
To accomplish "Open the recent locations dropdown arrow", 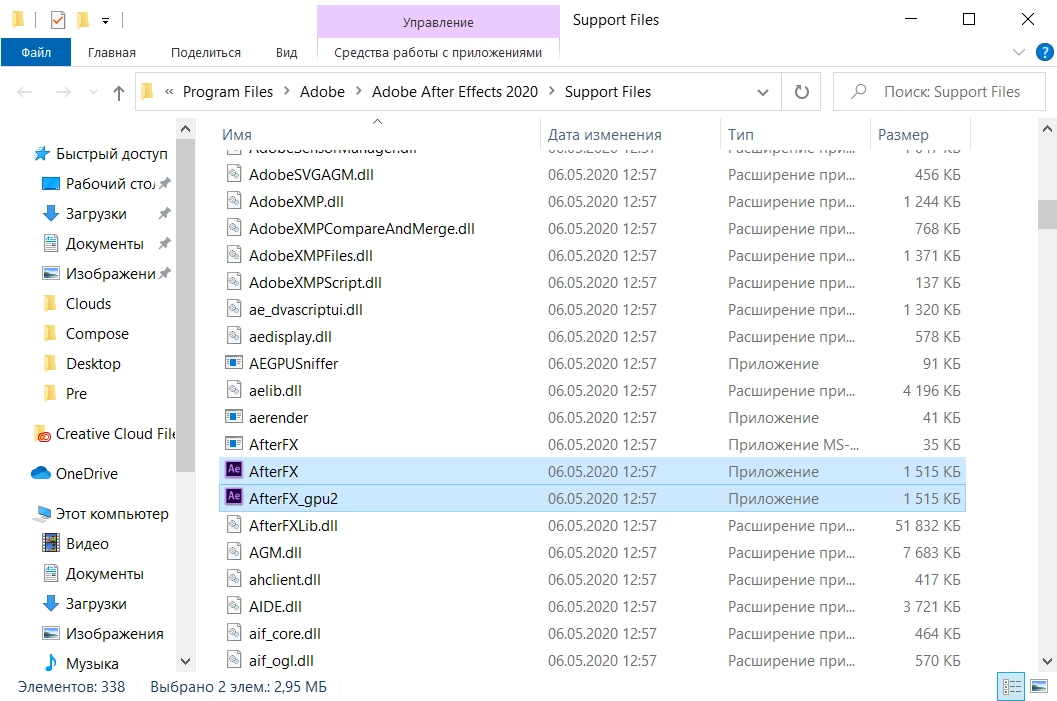I will [x=93, y=92].
